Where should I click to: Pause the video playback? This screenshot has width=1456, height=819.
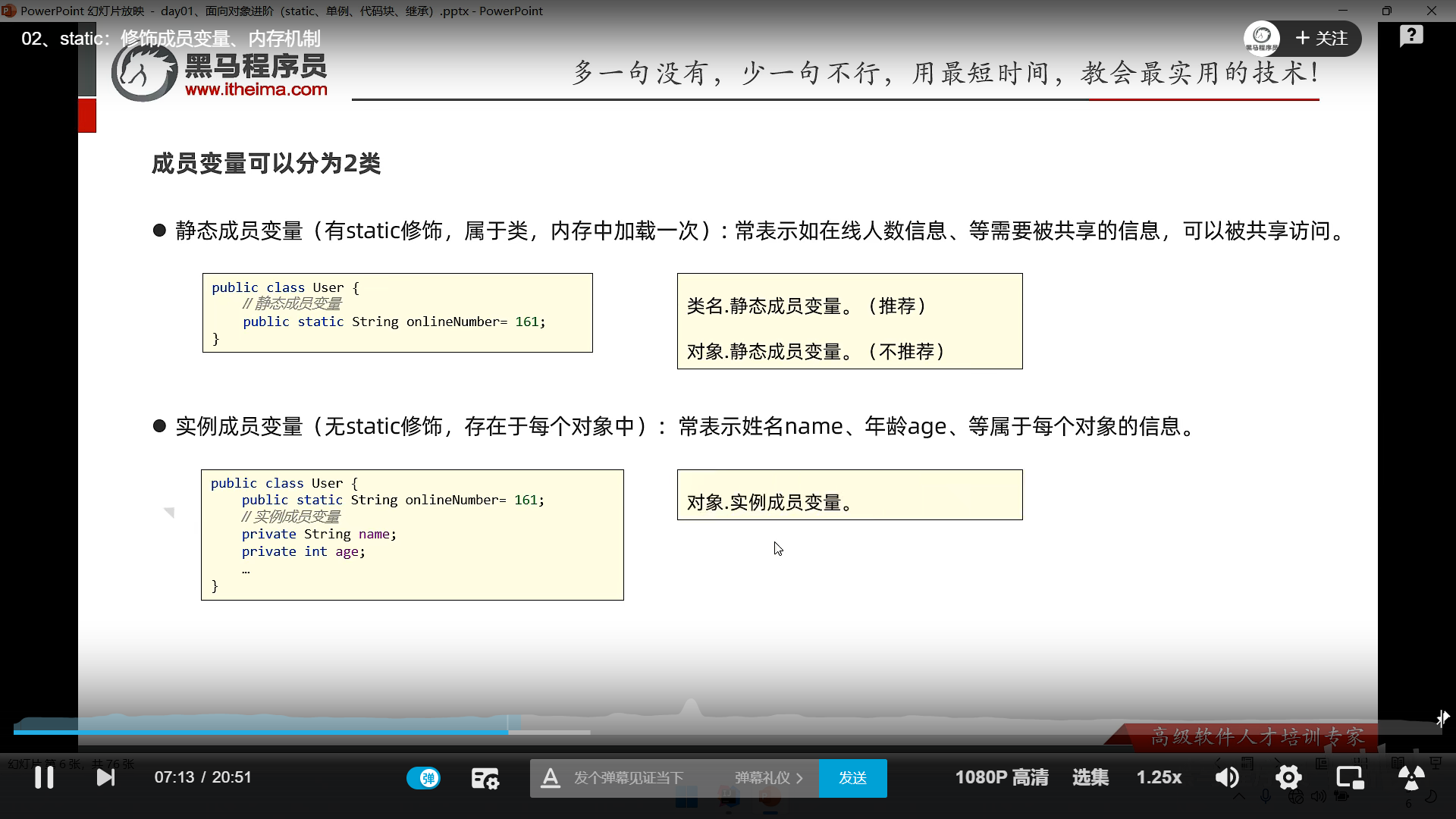click(44, 777)
